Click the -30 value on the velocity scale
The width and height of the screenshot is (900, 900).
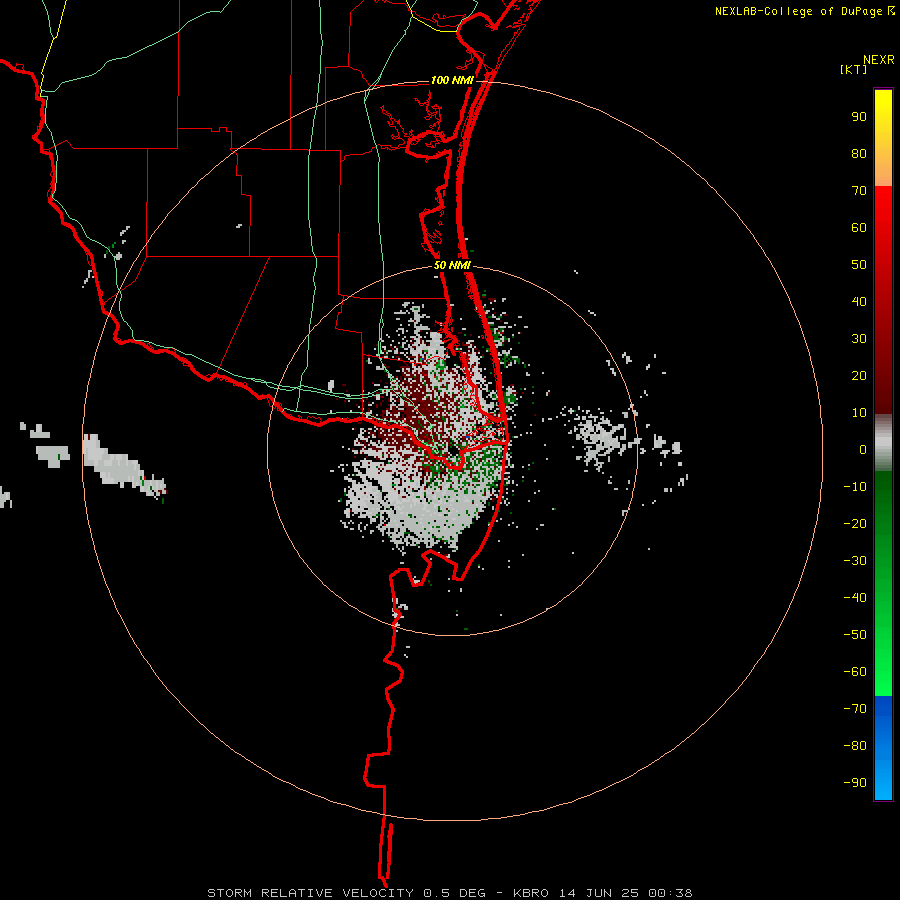click(855, 561)
